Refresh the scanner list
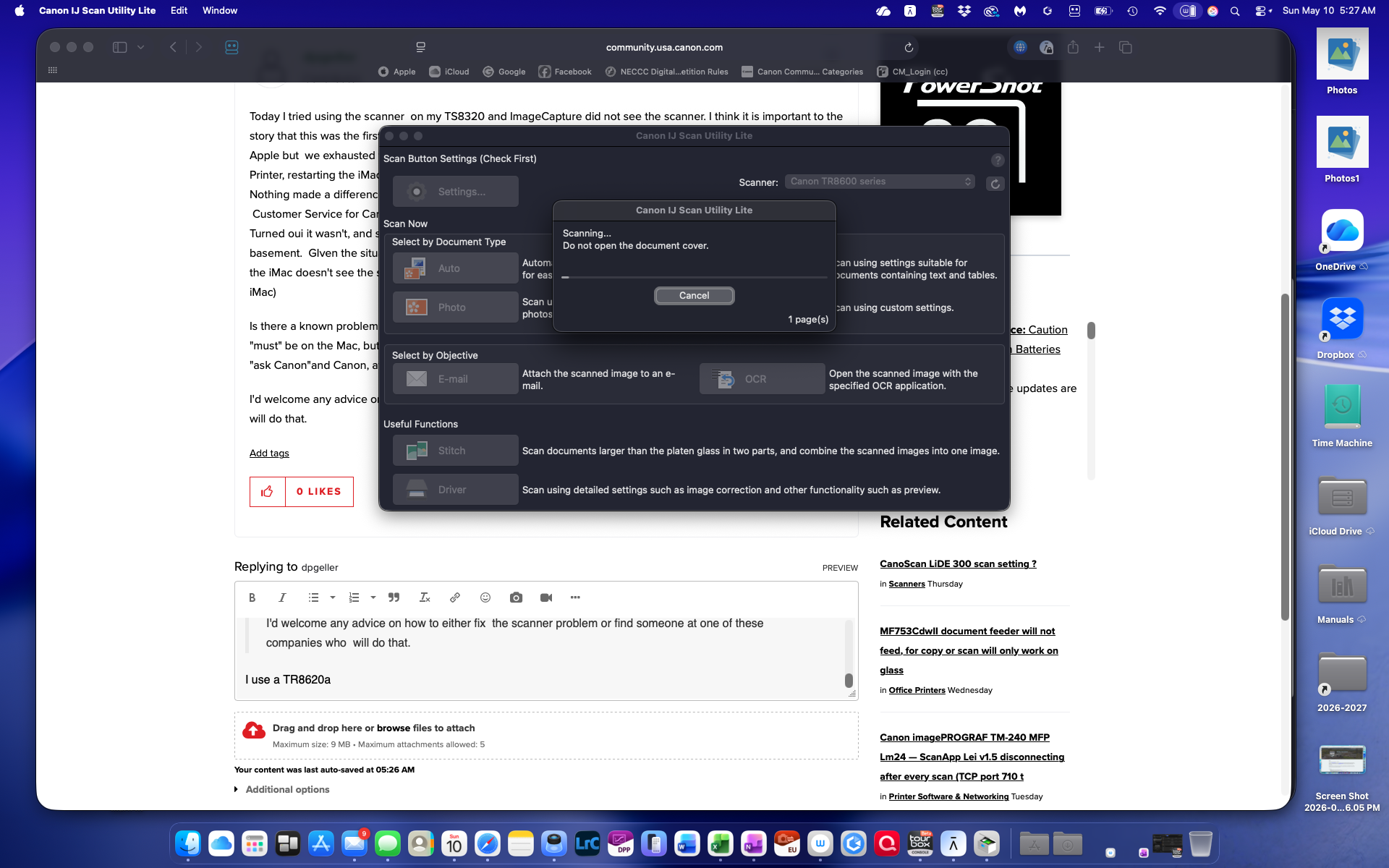This screenshot has width=1389, height=868. point(995,184)
